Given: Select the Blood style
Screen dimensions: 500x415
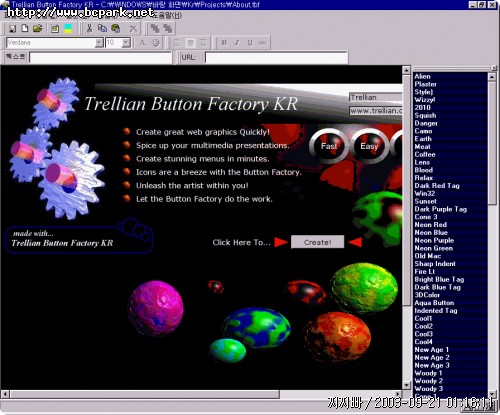Looking at the screenshot, I should click(x=423, y=170).
